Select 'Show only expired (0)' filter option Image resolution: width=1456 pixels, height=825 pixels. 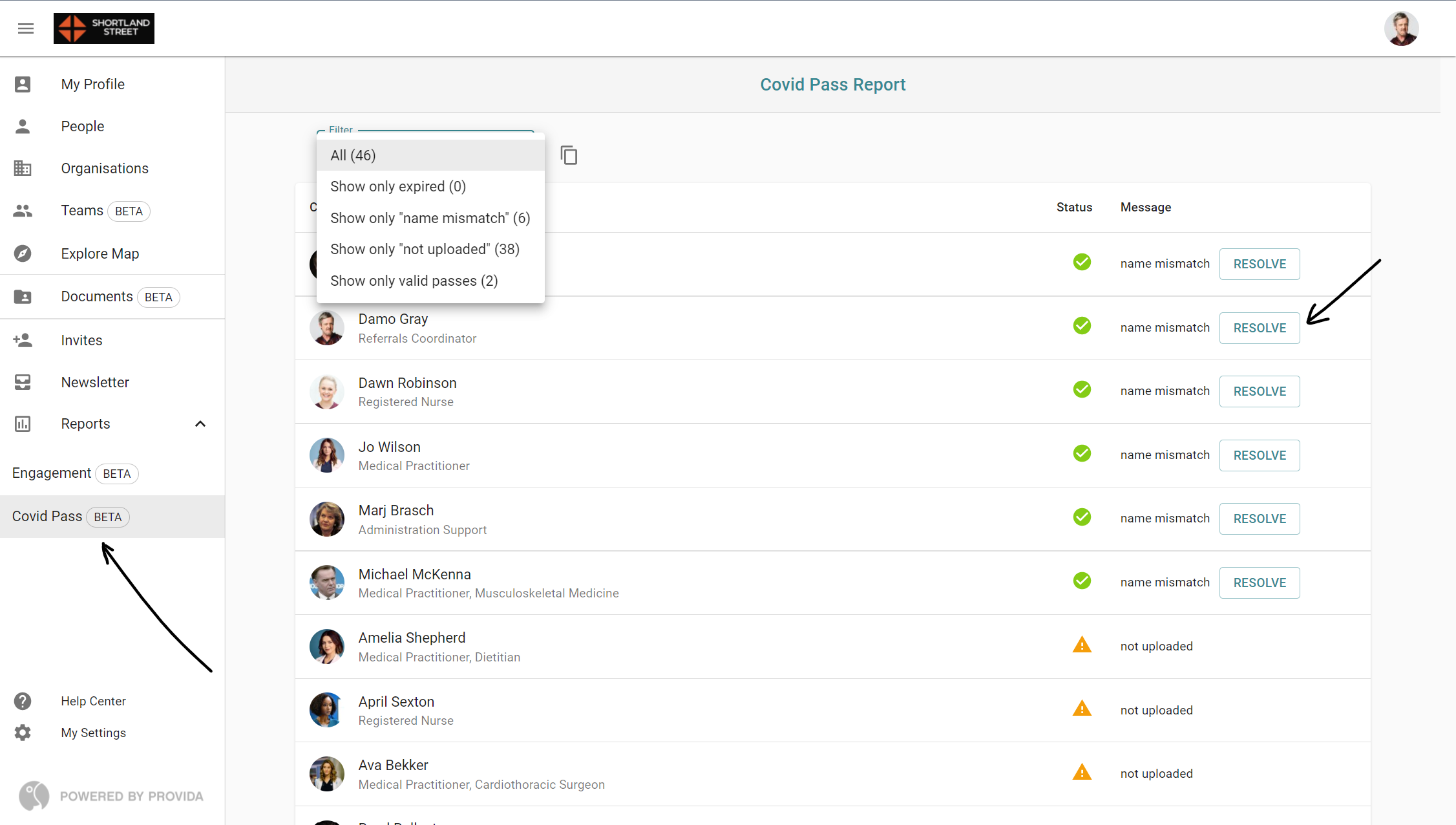[397, 186]
